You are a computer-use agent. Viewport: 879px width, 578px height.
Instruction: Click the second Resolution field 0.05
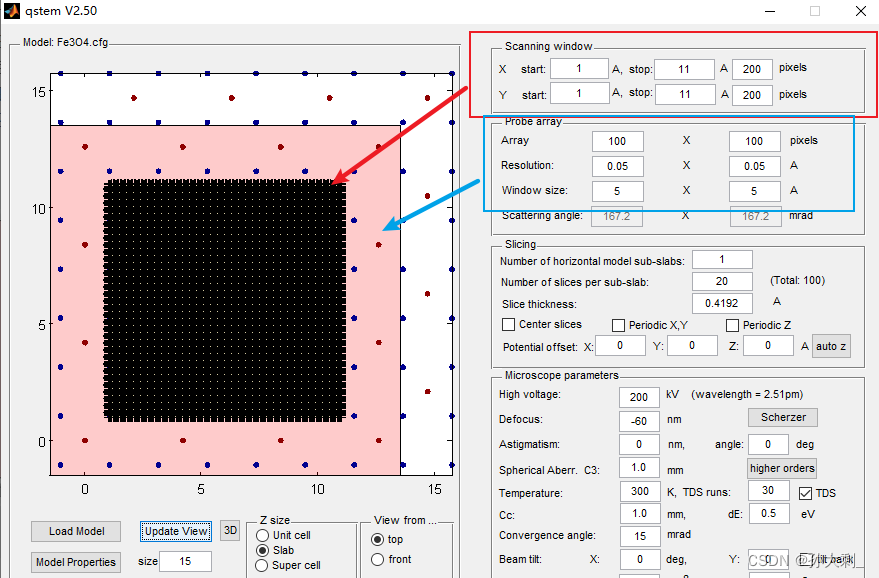click(x=755, y=166)
